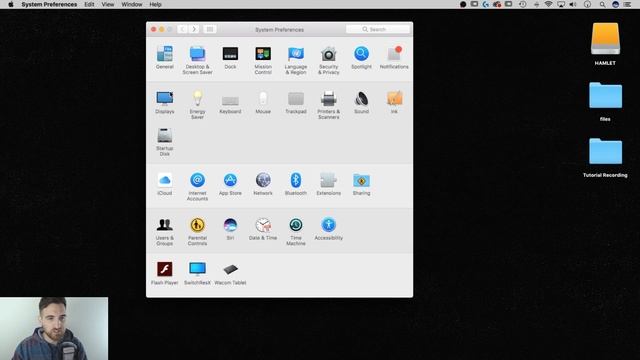Click the back navigation arrow
640x360 pixels.
point(182,29)
